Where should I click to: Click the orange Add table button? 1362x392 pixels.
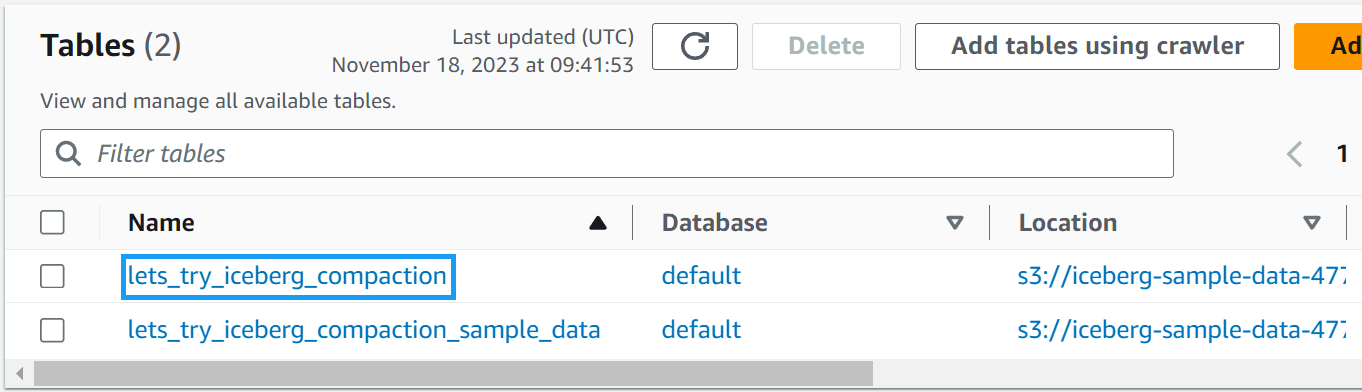coord(1328,46)
